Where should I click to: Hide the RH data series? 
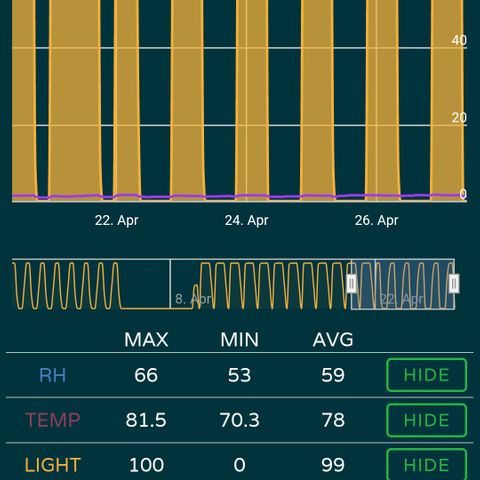pyautogui.click(x=426, y=375)
